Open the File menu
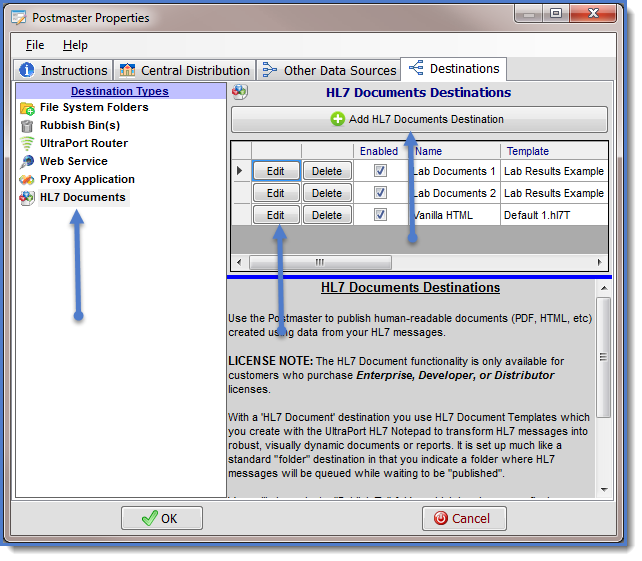This screenshot has height=561, width=642. [35, 45]
